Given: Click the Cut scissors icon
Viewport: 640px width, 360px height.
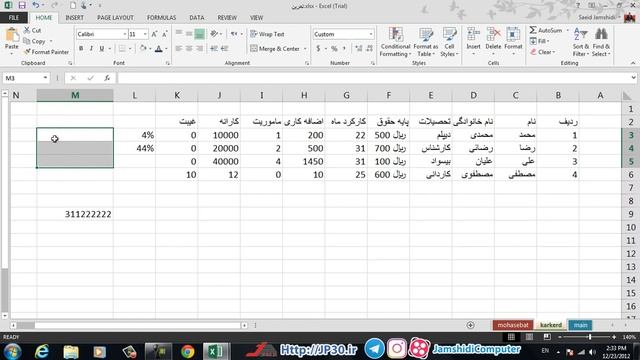Looking at the screenshot, I should (27, 30).
